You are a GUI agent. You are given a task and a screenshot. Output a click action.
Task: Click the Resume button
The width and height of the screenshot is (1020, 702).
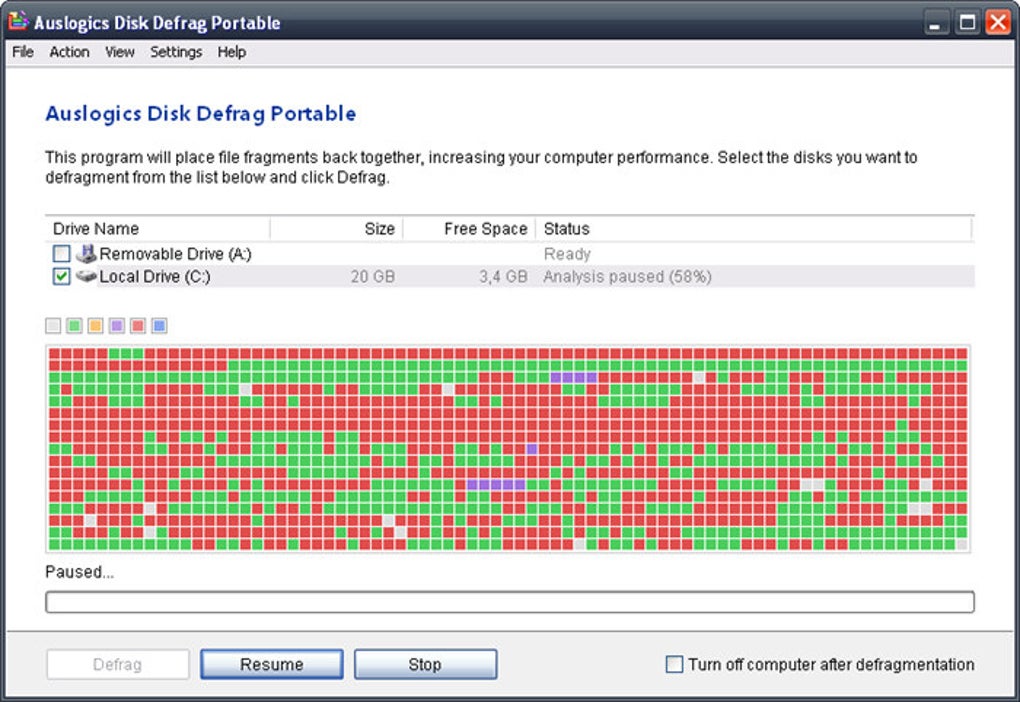coord(272,664)
